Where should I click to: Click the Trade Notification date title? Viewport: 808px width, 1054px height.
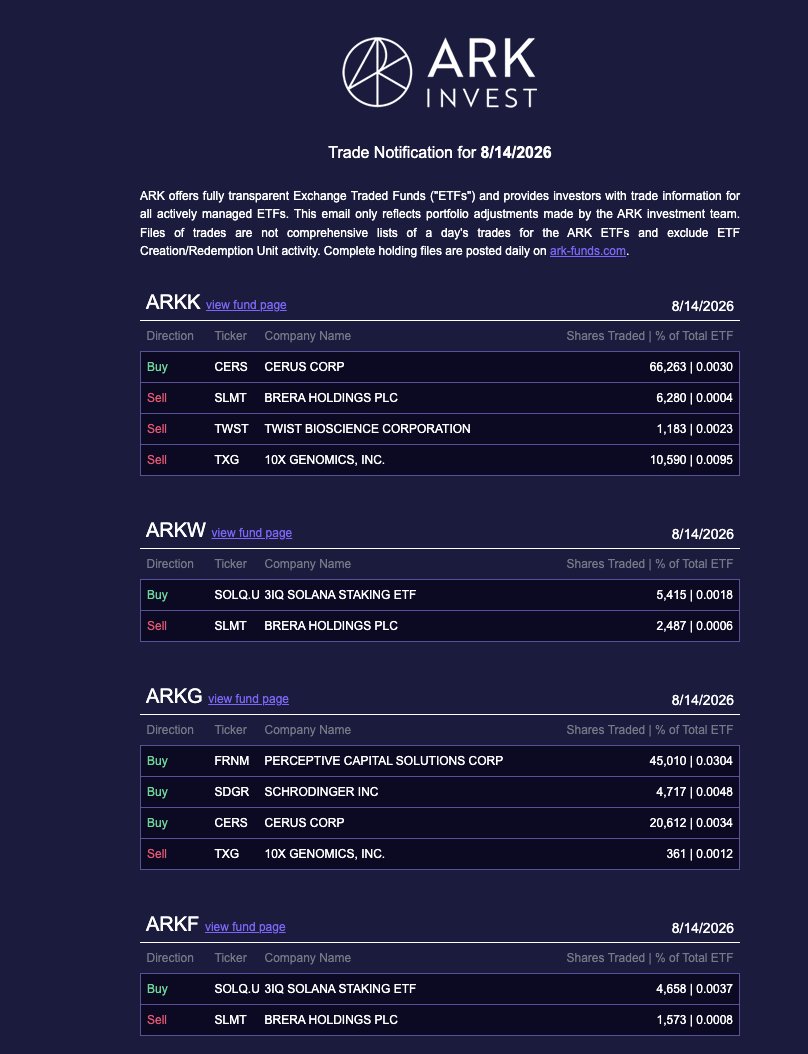[440, 153]
